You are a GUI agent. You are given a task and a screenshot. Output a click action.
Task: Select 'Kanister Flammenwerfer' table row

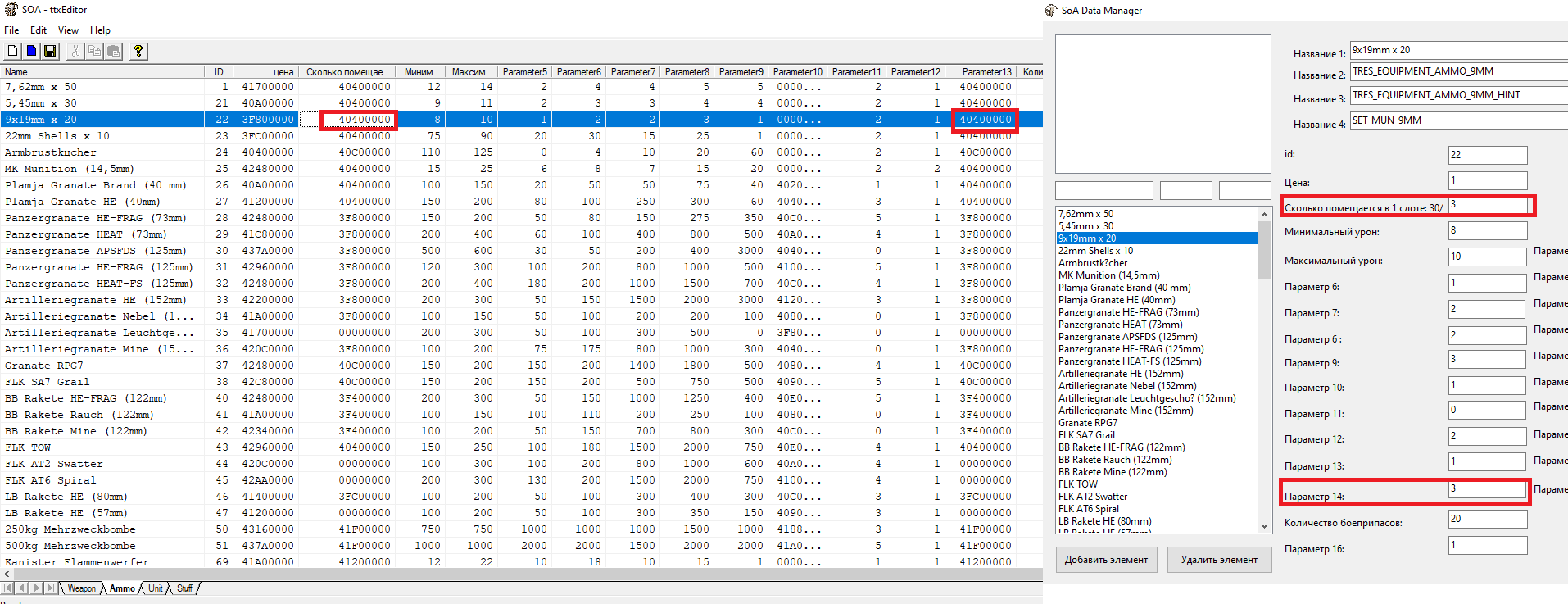coord(521,561)
